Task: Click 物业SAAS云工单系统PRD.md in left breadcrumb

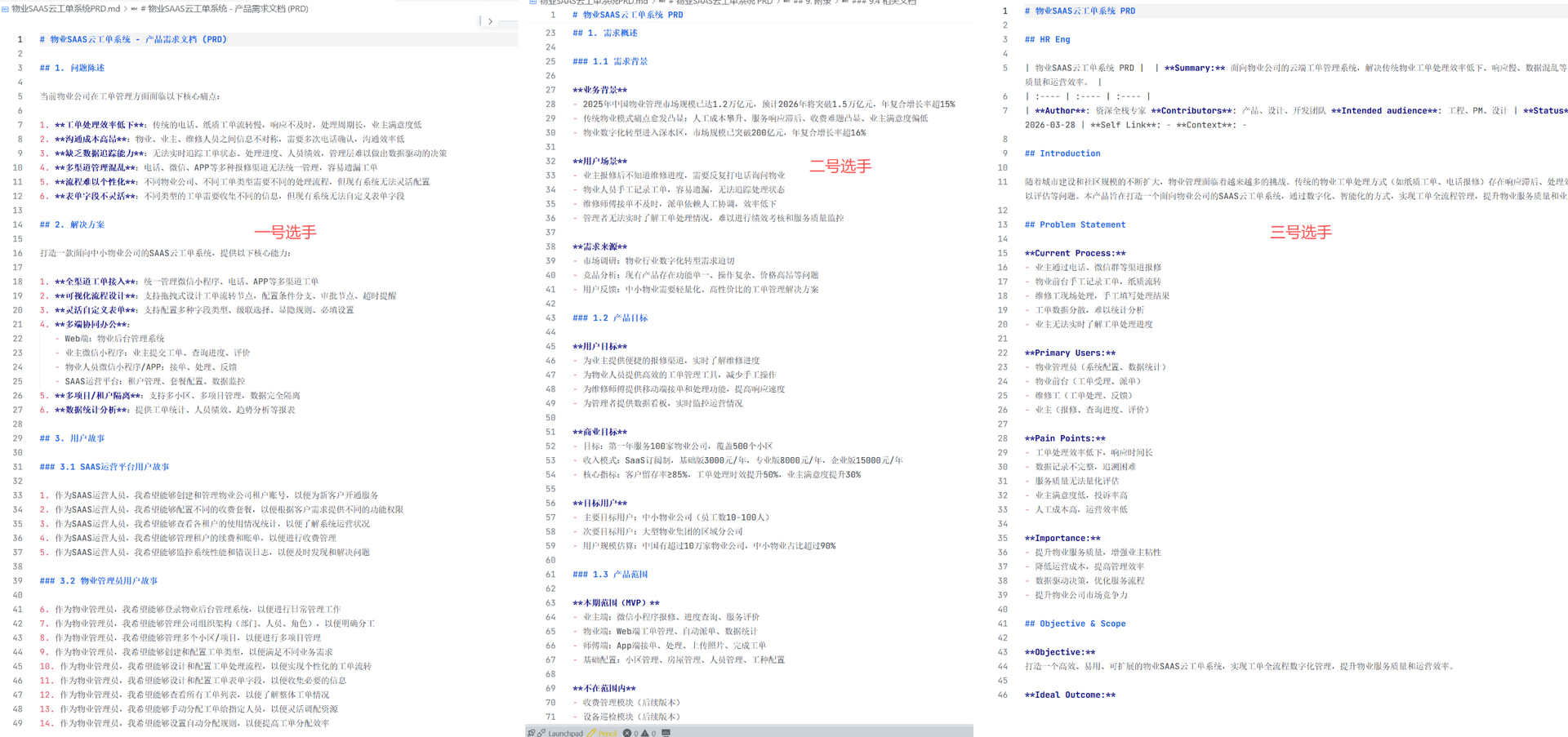Action: pyautogui.click(x=65, y=9)
